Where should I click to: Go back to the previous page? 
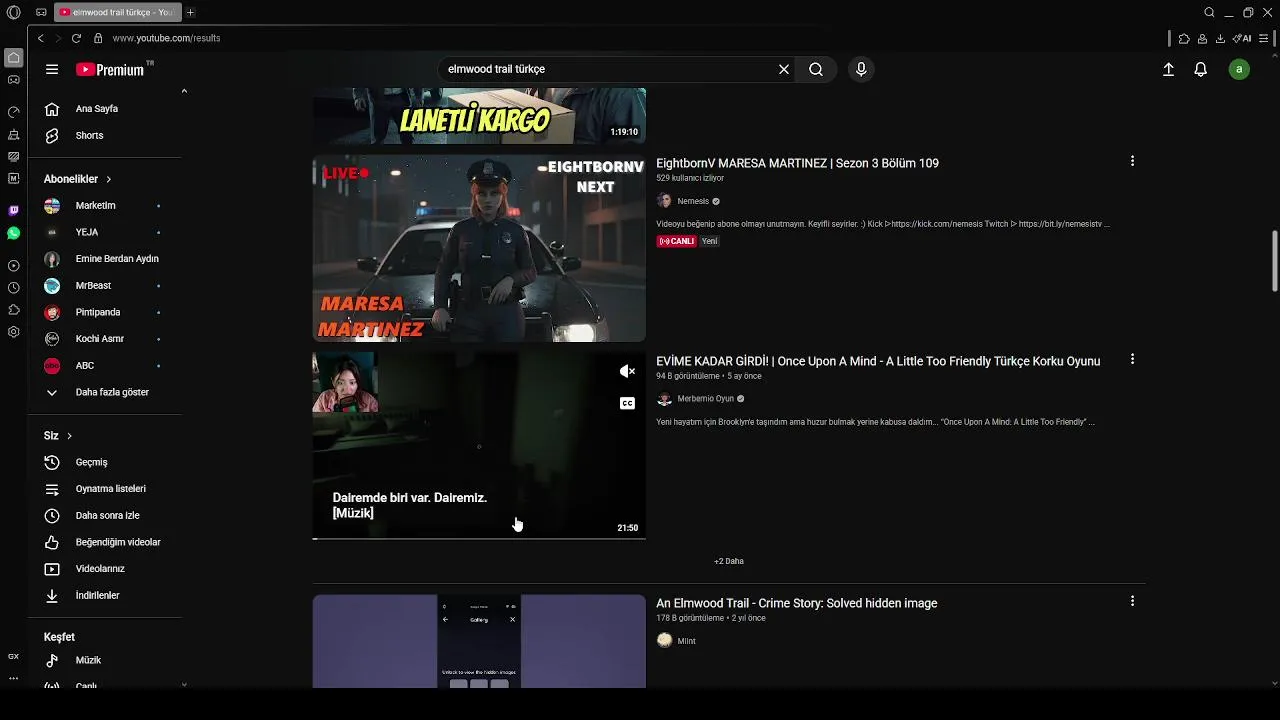click(x=40, y=38)
